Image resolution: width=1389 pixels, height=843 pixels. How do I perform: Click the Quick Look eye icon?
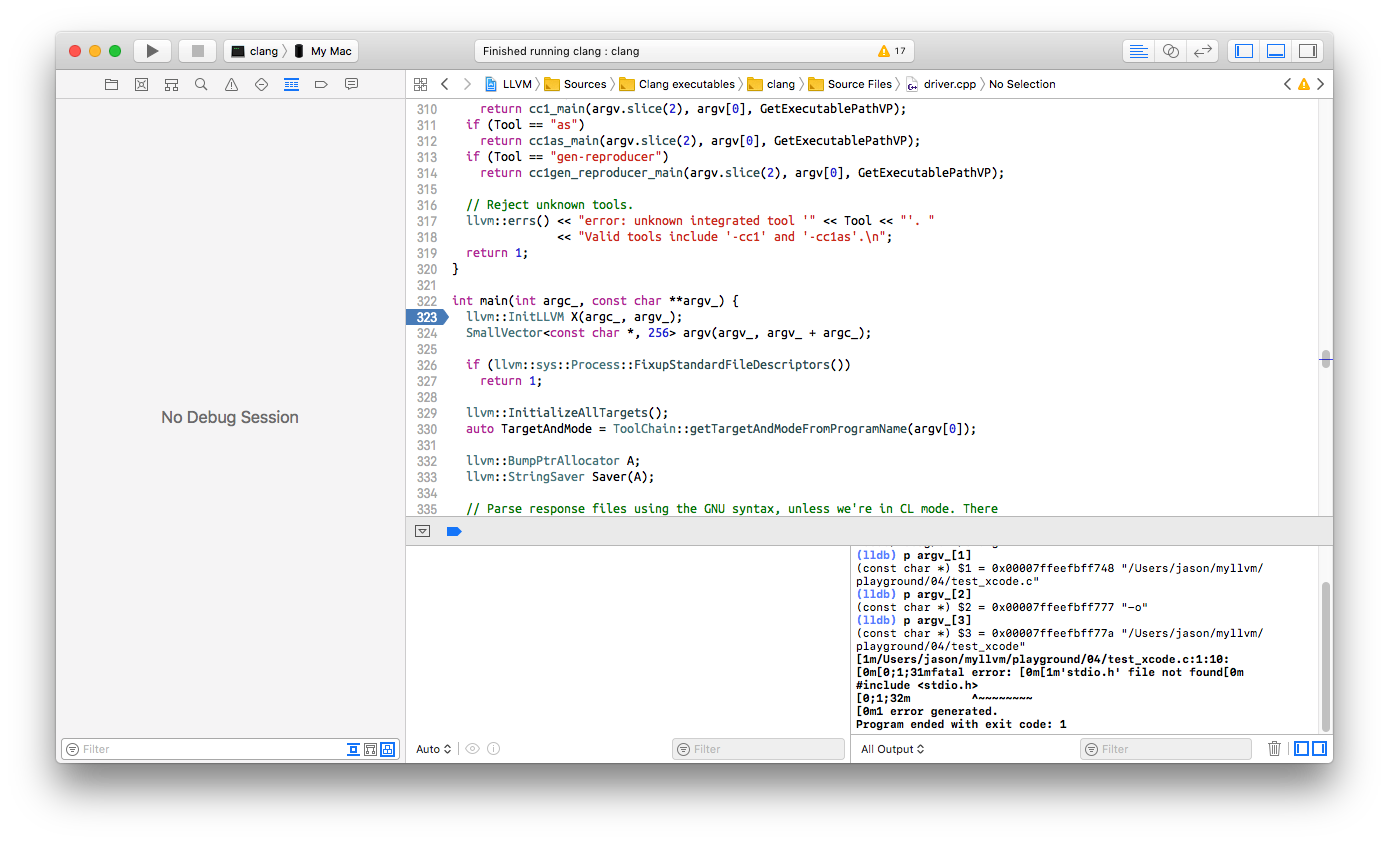tap(473, 749)
